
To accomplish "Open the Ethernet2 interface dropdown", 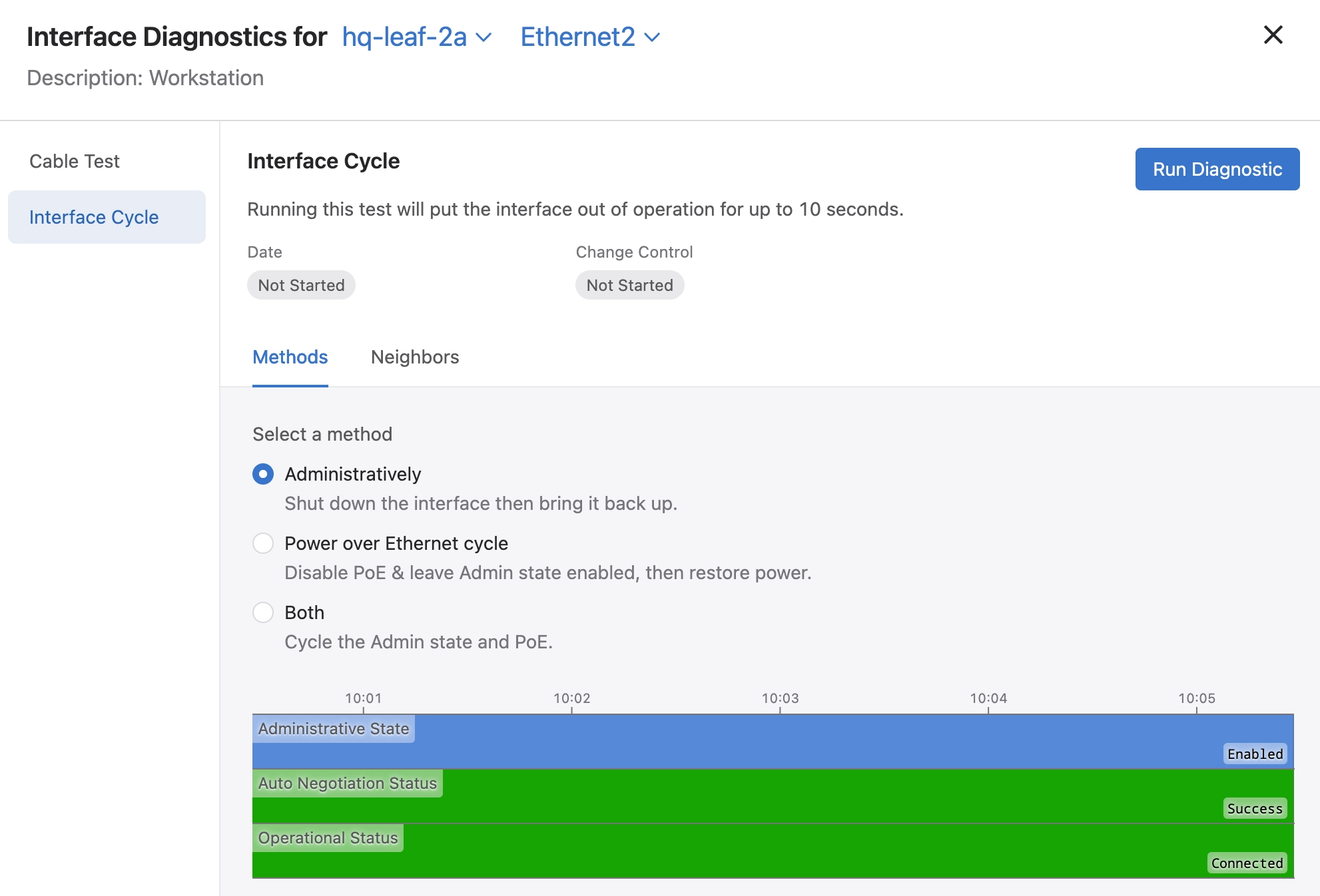I will coord(589,37).
